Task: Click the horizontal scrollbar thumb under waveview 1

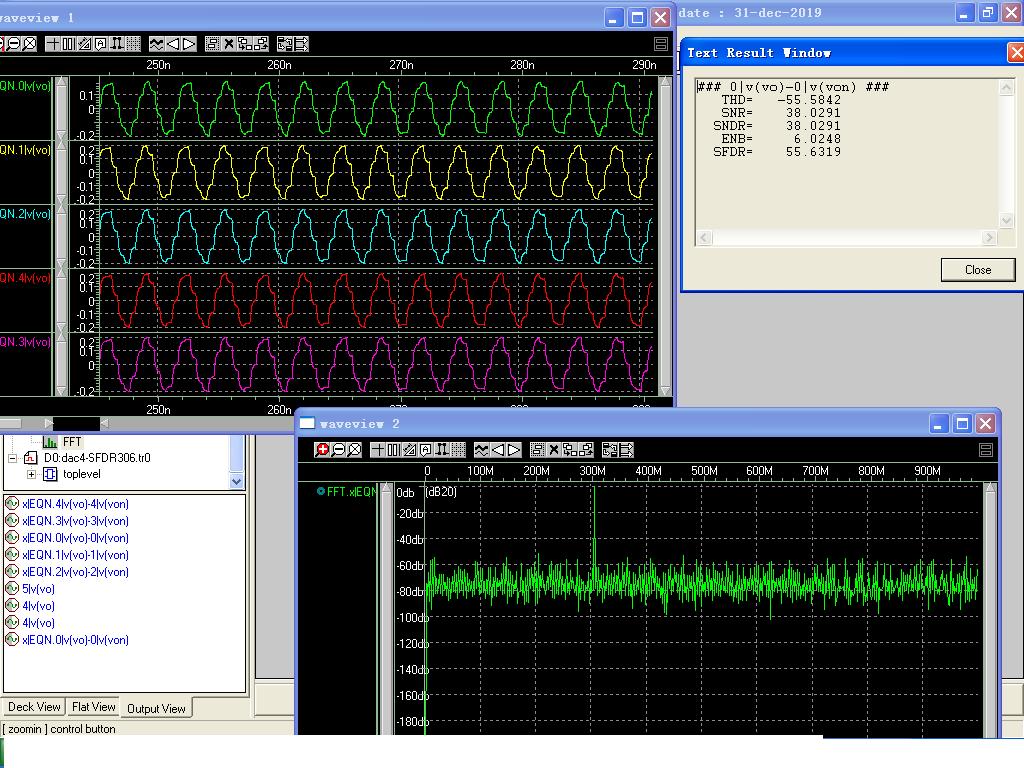Action: click(x=76, y=424)
